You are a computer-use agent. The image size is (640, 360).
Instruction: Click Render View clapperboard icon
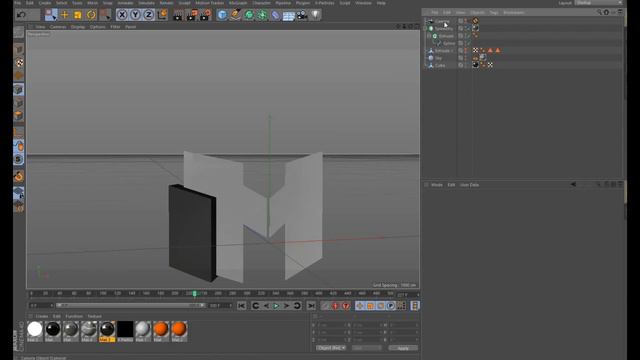(178, 15)
